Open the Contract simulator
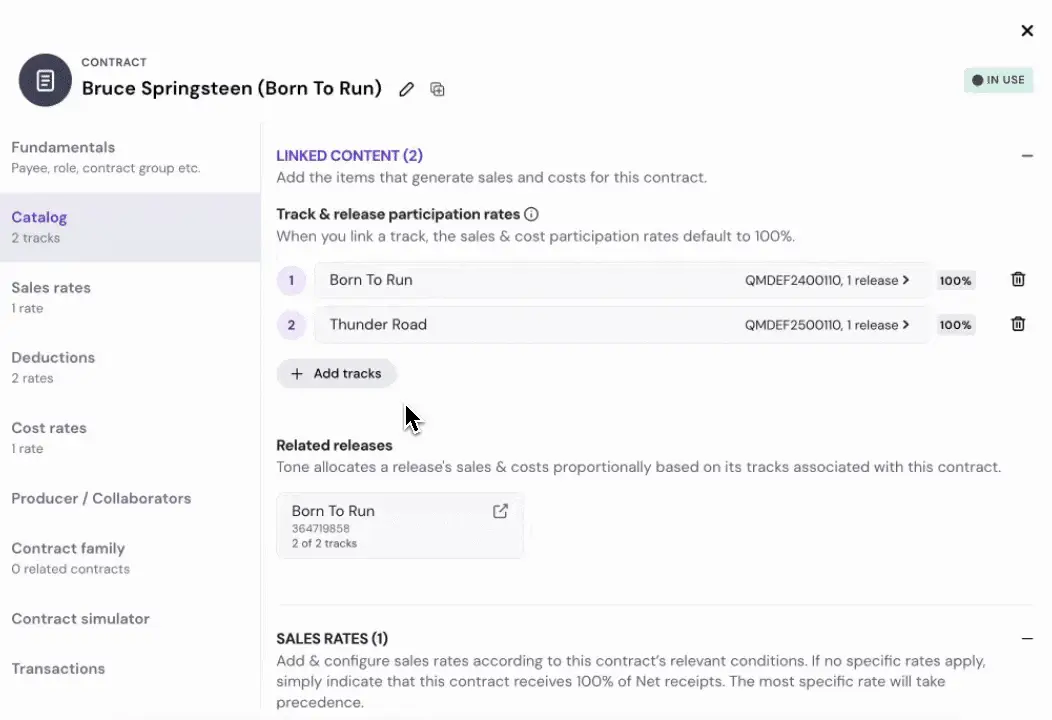The width and height of the screenshot is (1052, 720). point(130,619)
